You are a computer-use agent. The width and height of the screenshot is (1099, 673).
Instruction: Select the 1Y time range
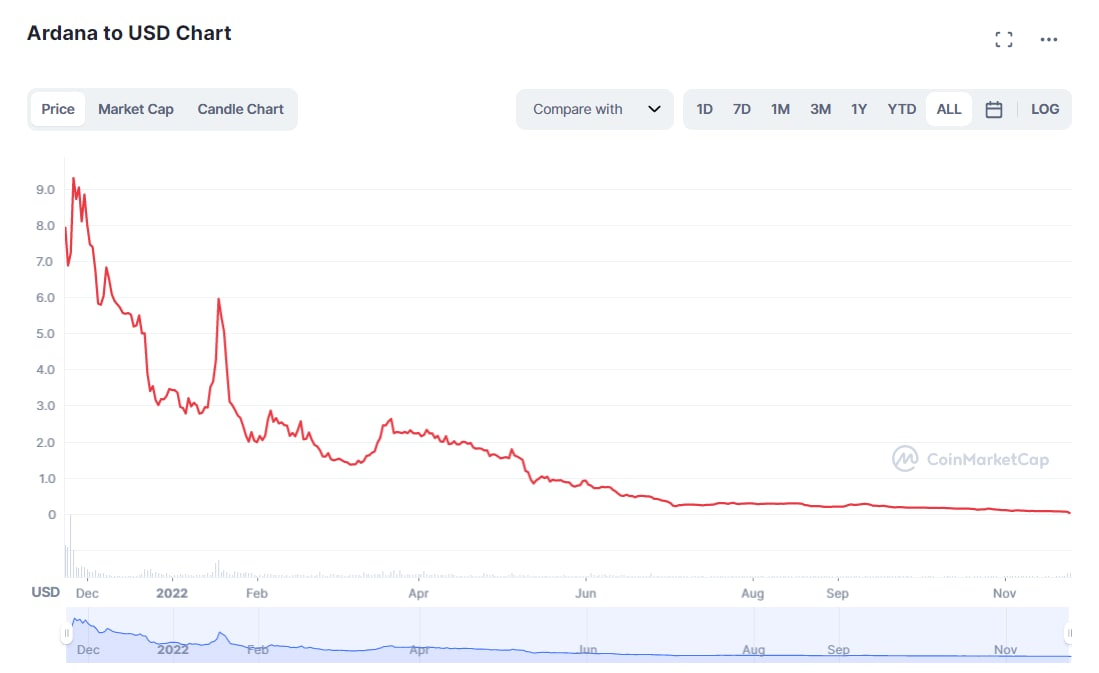pyautogui.click(x=859, y=109)
